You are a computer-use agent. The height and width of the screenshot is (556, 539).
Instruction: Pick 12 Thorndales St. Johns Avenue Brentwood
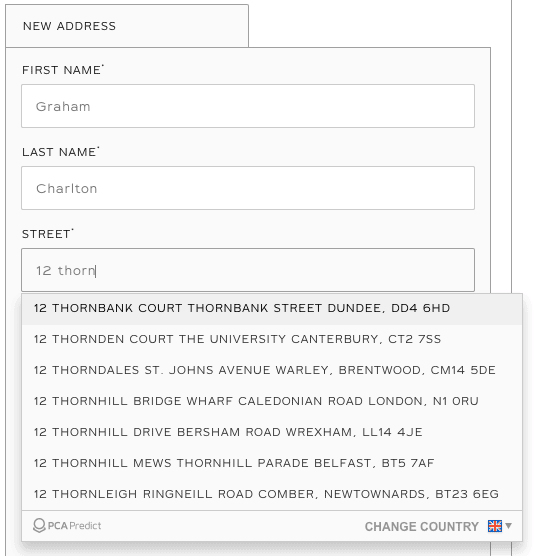coord(272,370)
